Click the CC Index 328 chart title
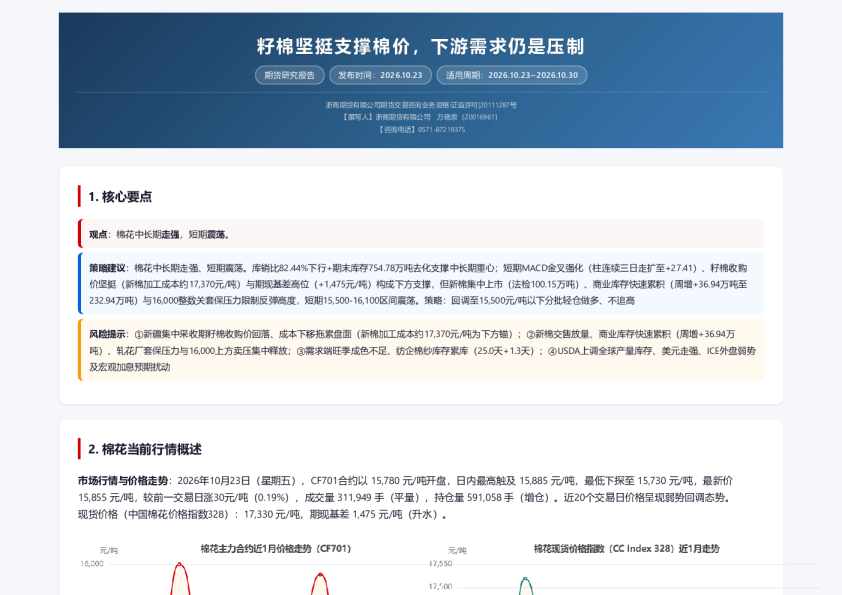This screenshot has height=595, width=842. coord(626,548)
